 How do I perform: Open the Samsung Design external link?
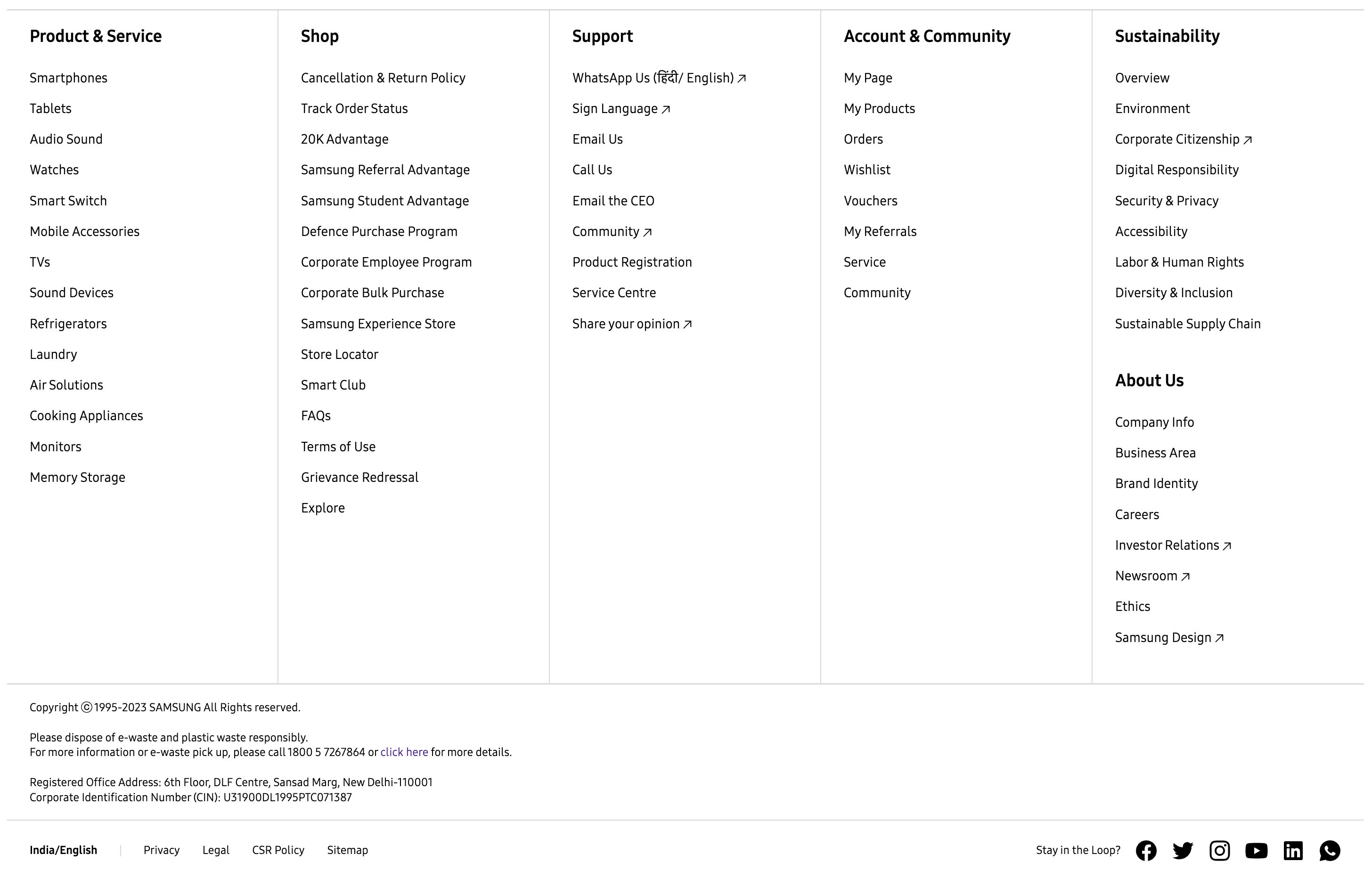point(1168,638)
